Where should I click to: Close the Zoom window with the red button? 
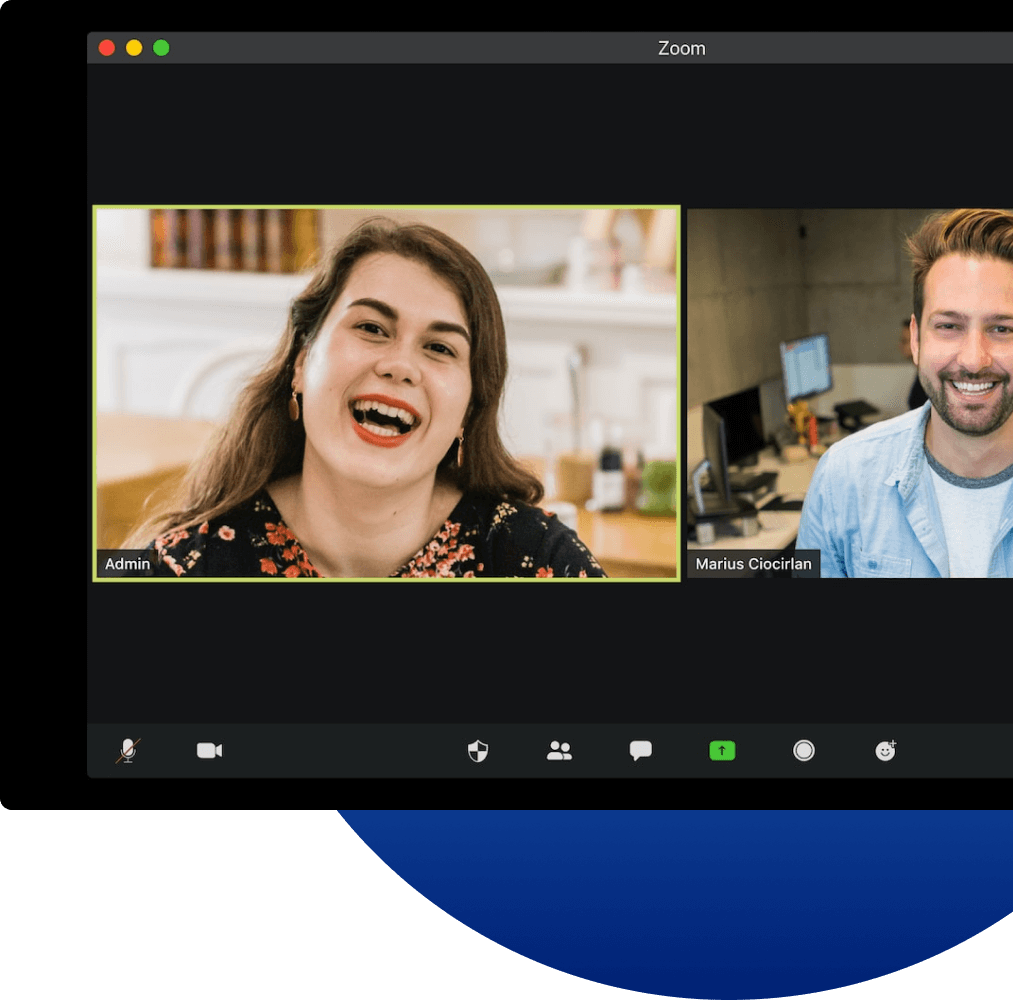tap(107, 48)
